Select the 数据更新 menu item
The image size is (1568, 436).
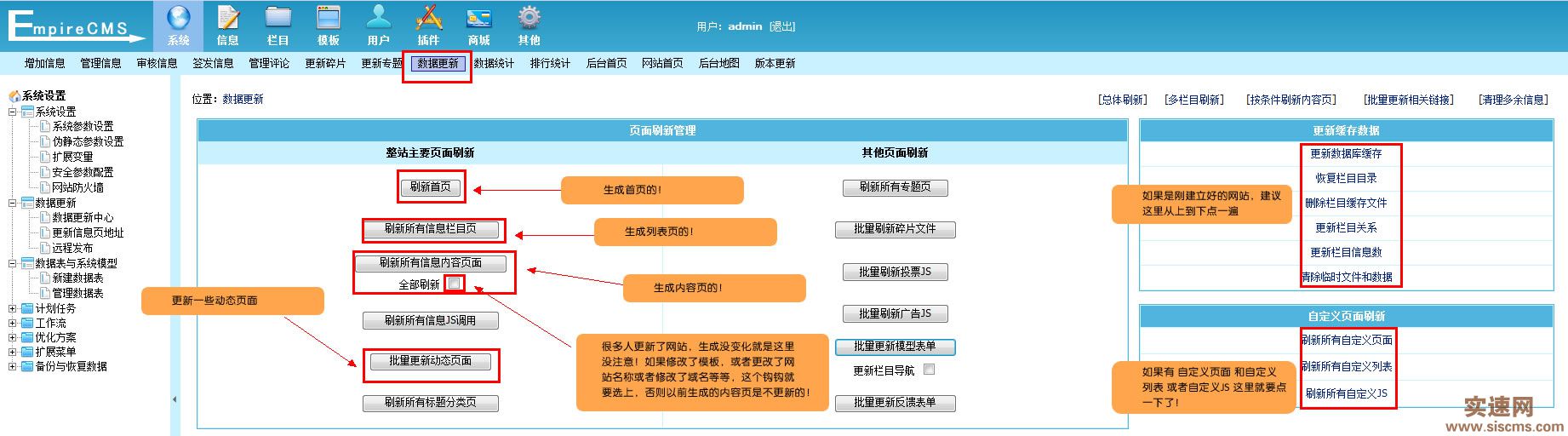tap(438, 63)
